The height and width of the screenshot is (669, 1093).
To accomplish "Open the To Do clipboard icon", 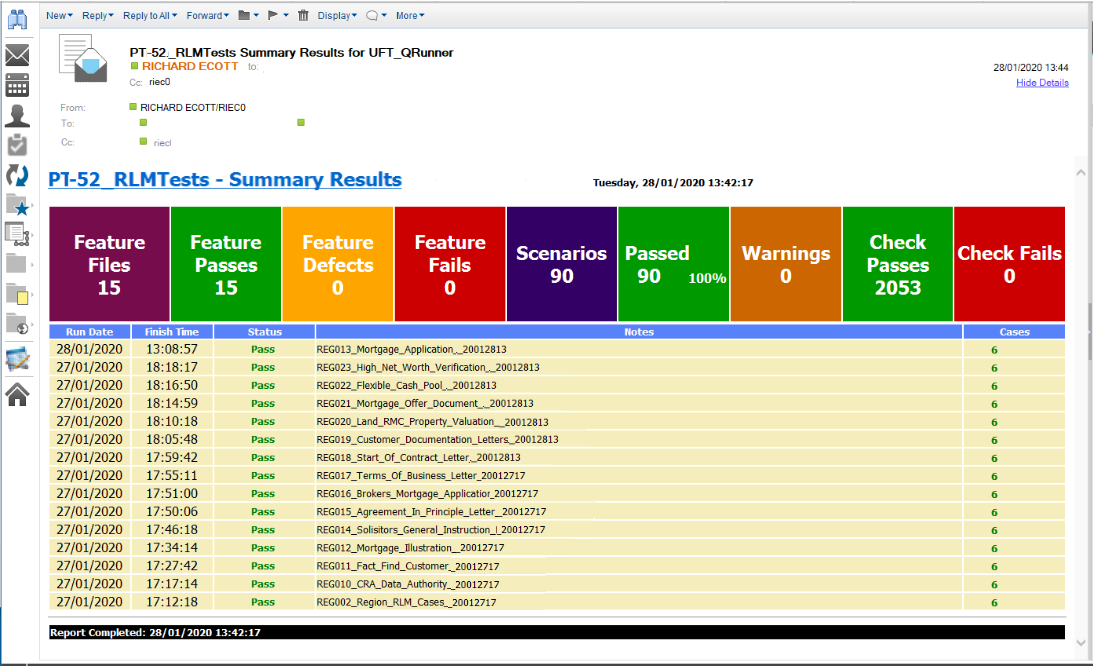I will coord(17,145).
